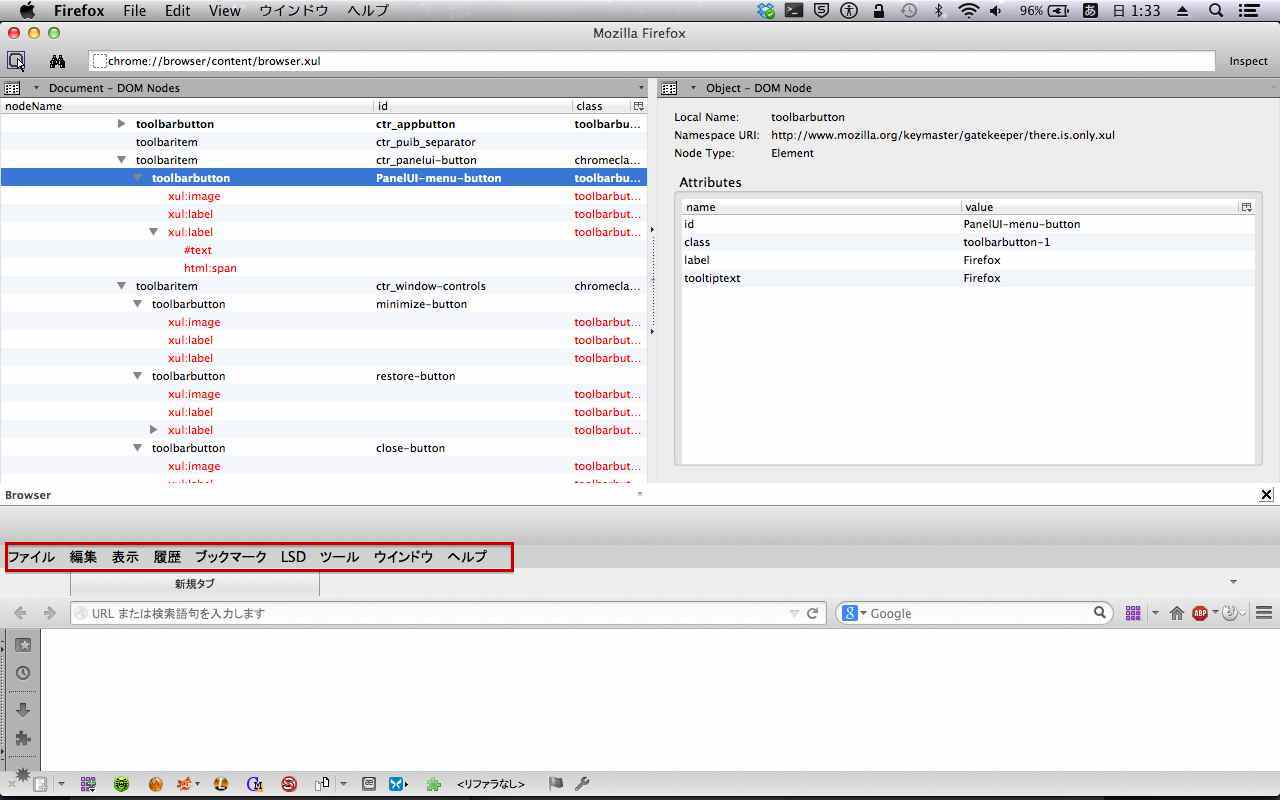This screenshot has width=1280, height=800.
Task: Collapse the ctr_window-controls toolbaritem node
Action: click(121, 286)
